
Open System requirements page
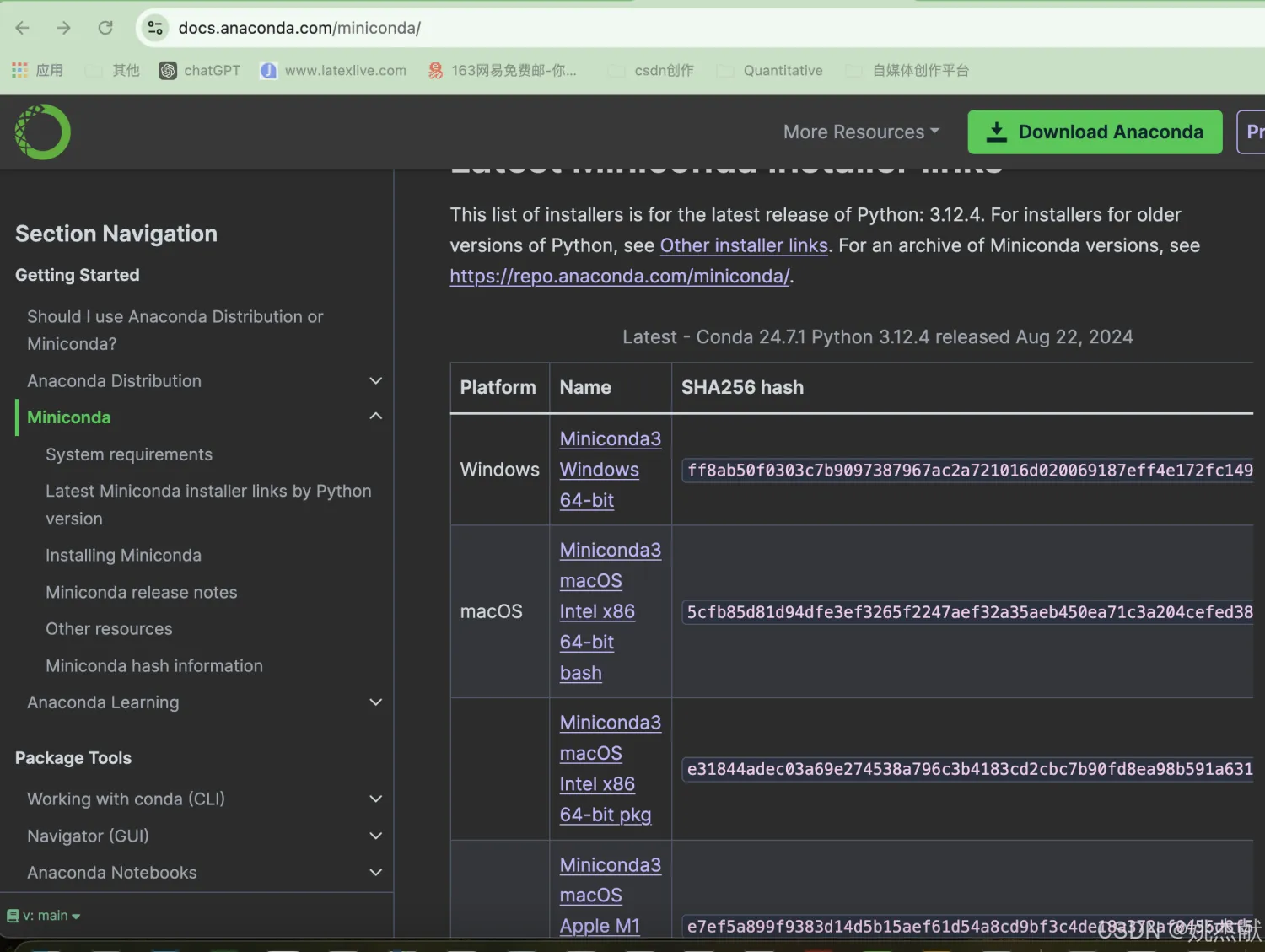129,454
